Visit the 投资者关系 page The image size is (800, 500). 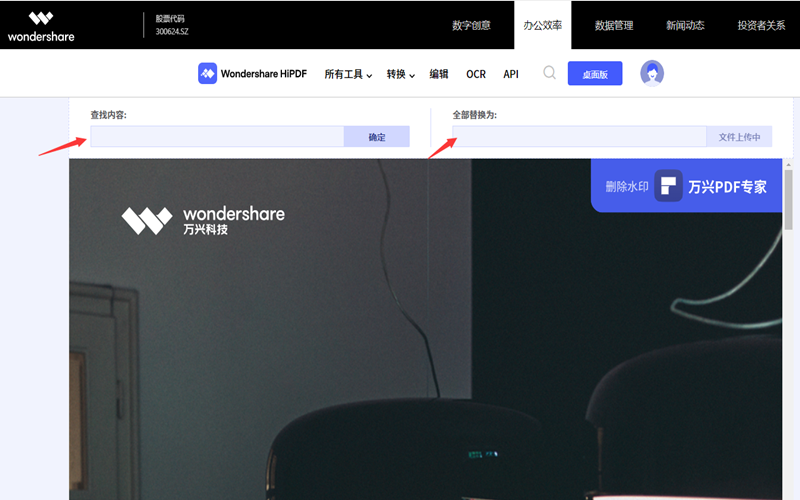(762, 25)
